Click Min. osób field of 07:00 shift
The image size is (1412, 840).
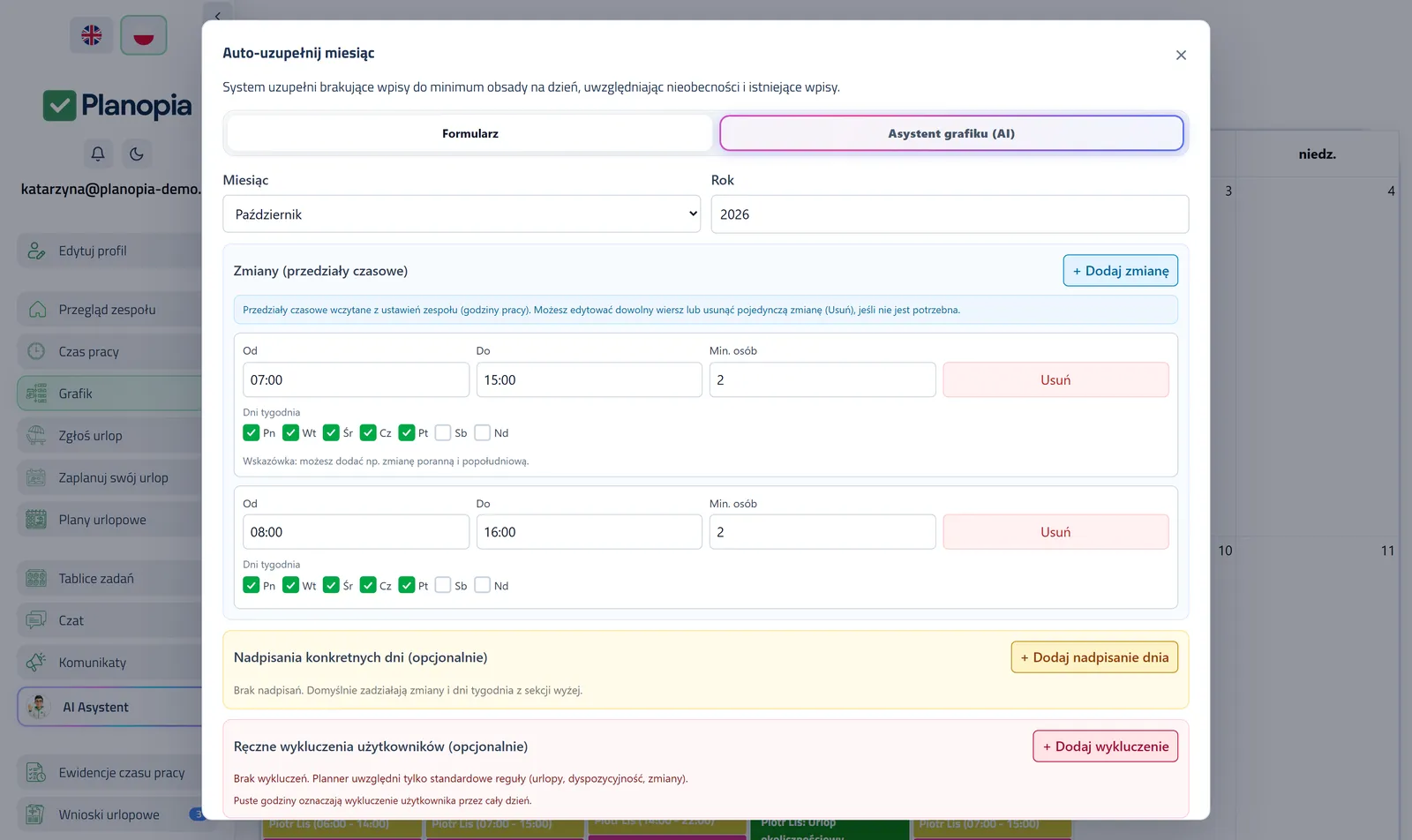tap(822, 380)
